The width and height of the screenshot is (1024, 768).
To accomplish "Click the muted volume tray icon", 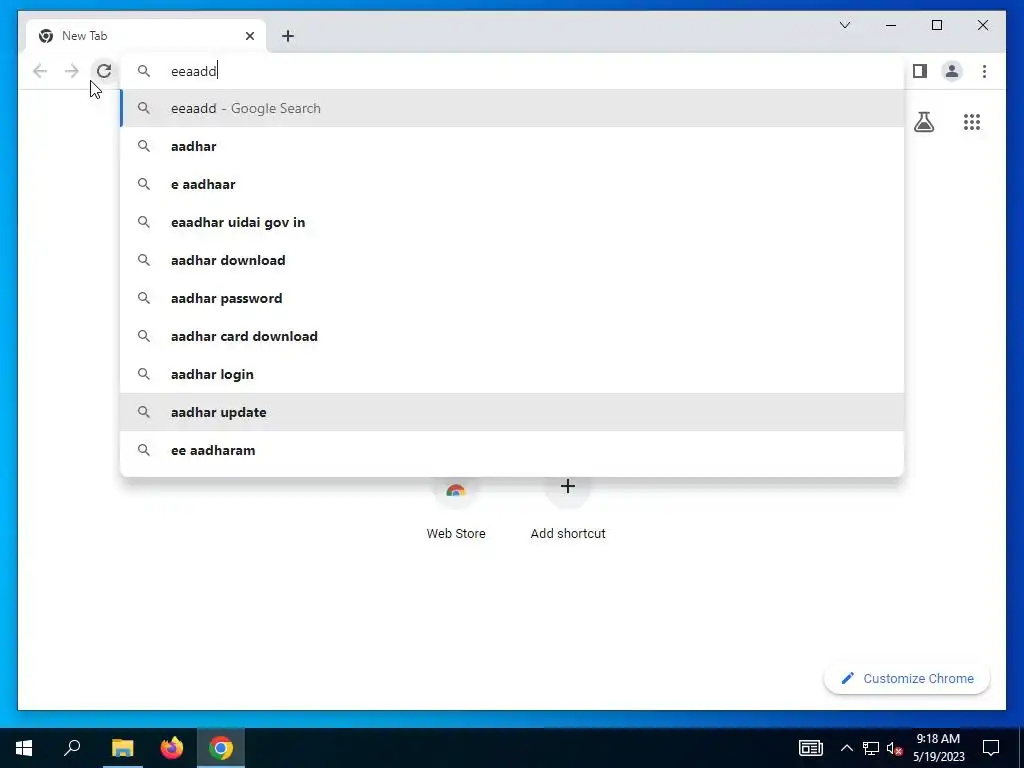I will (x=895, y=748).
